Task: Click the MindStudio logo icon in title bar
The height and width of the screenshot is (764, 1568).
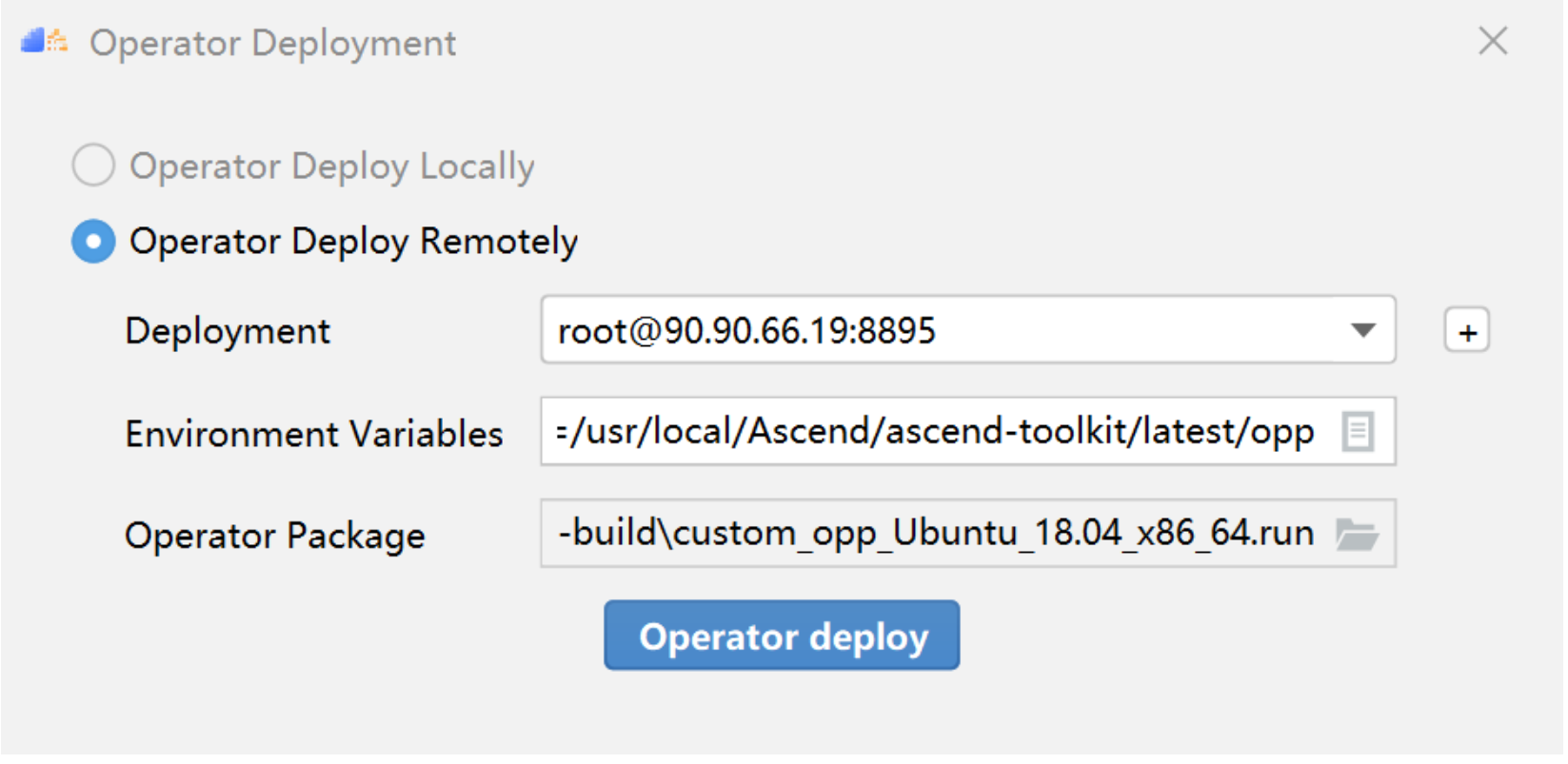Action: pyautogui.click(x=44, y=41)
